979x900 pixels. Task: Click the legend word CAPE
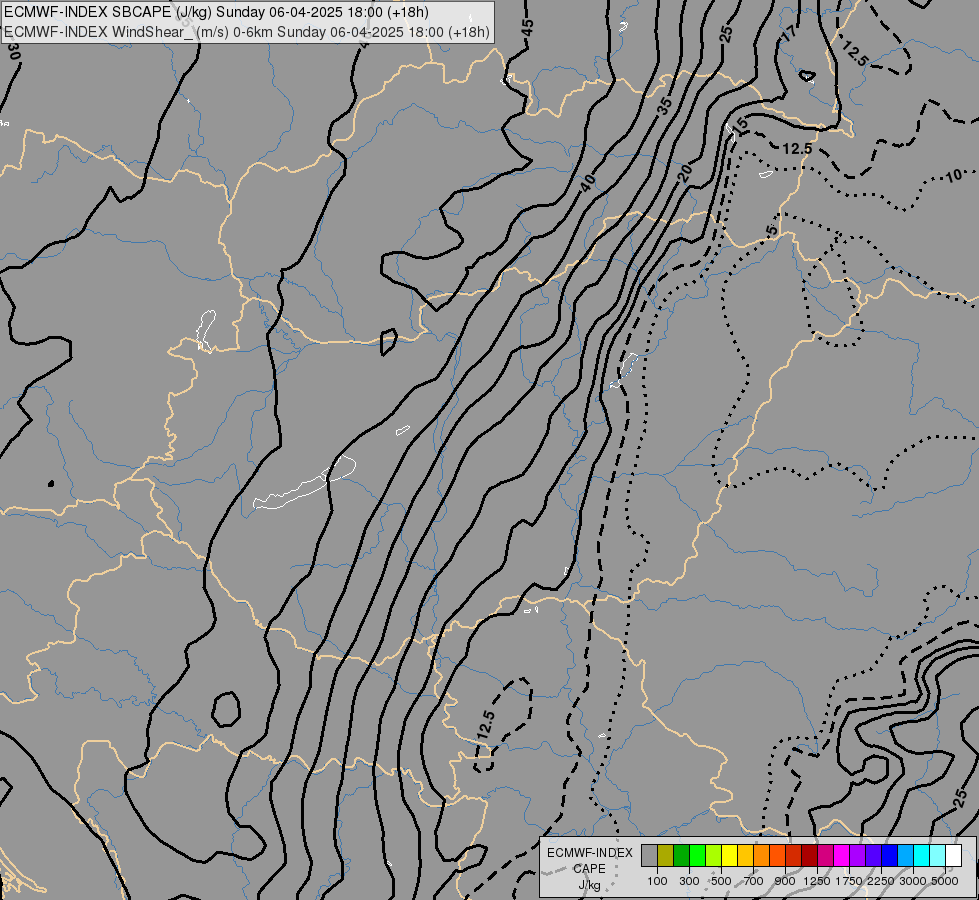589,869
